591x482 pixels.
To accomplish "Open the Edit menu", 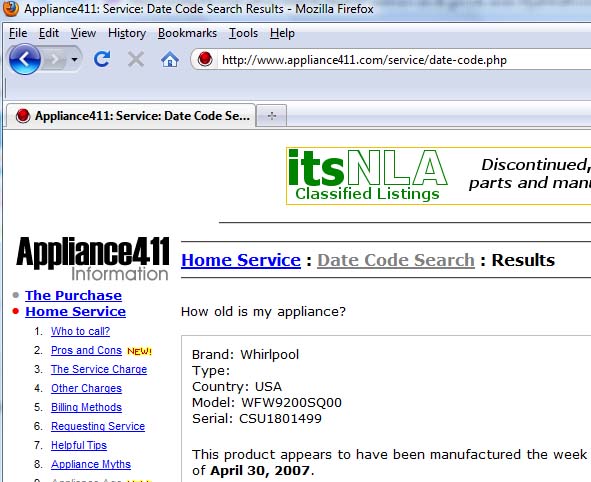I will 49,33.
